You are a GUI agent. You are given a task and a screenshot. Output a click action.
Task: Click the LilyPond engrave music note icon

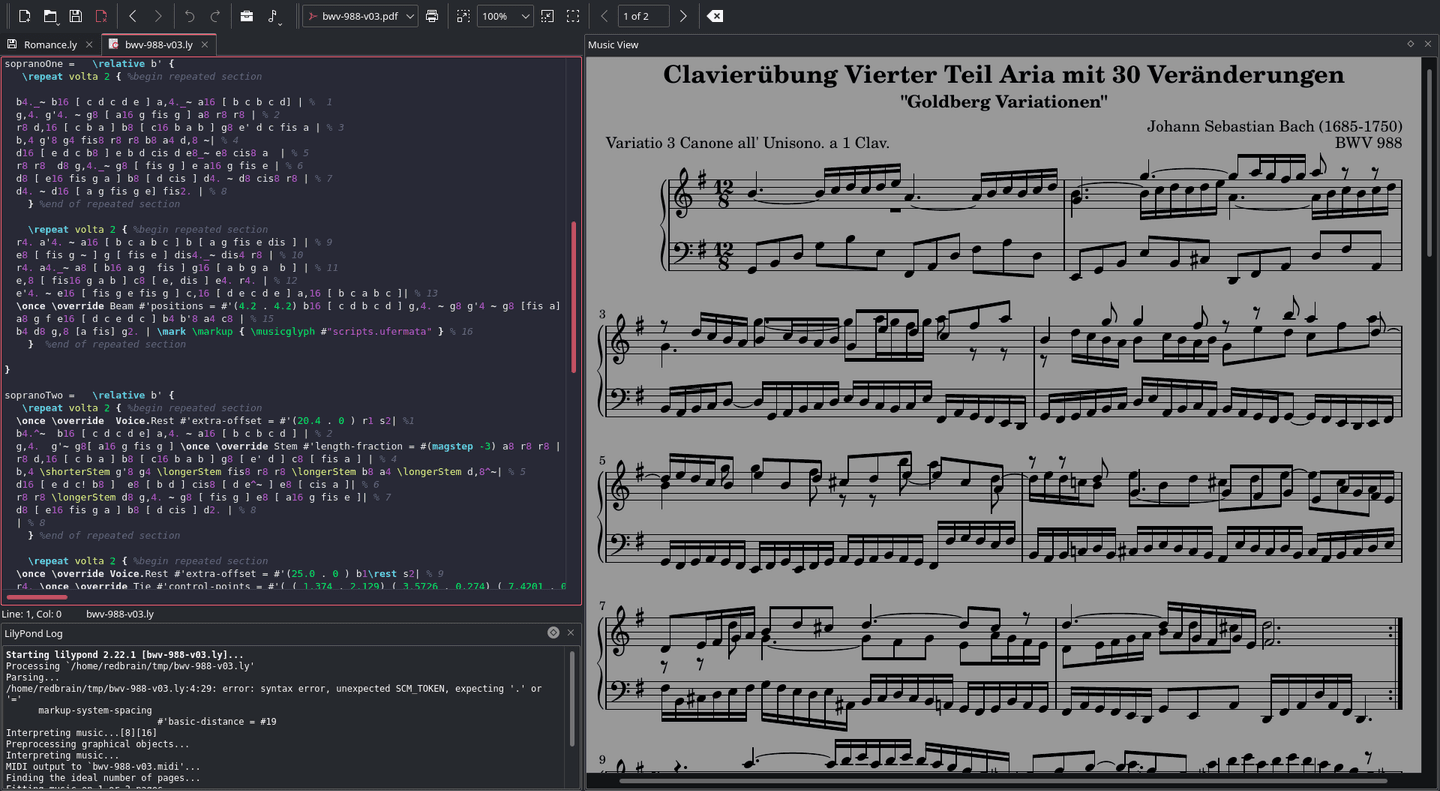(273, 16)
